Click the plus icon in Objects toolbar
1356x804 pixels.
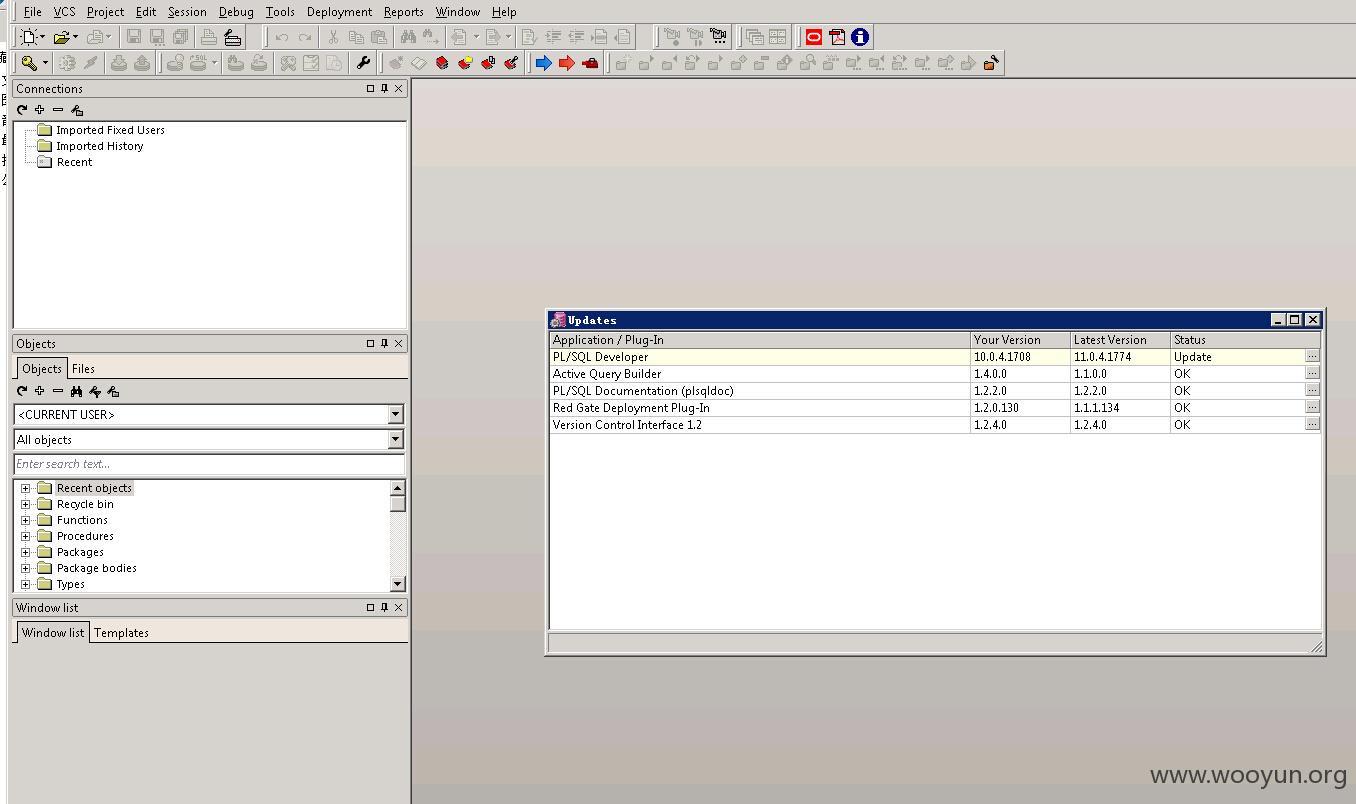click(x=39, y=391)
